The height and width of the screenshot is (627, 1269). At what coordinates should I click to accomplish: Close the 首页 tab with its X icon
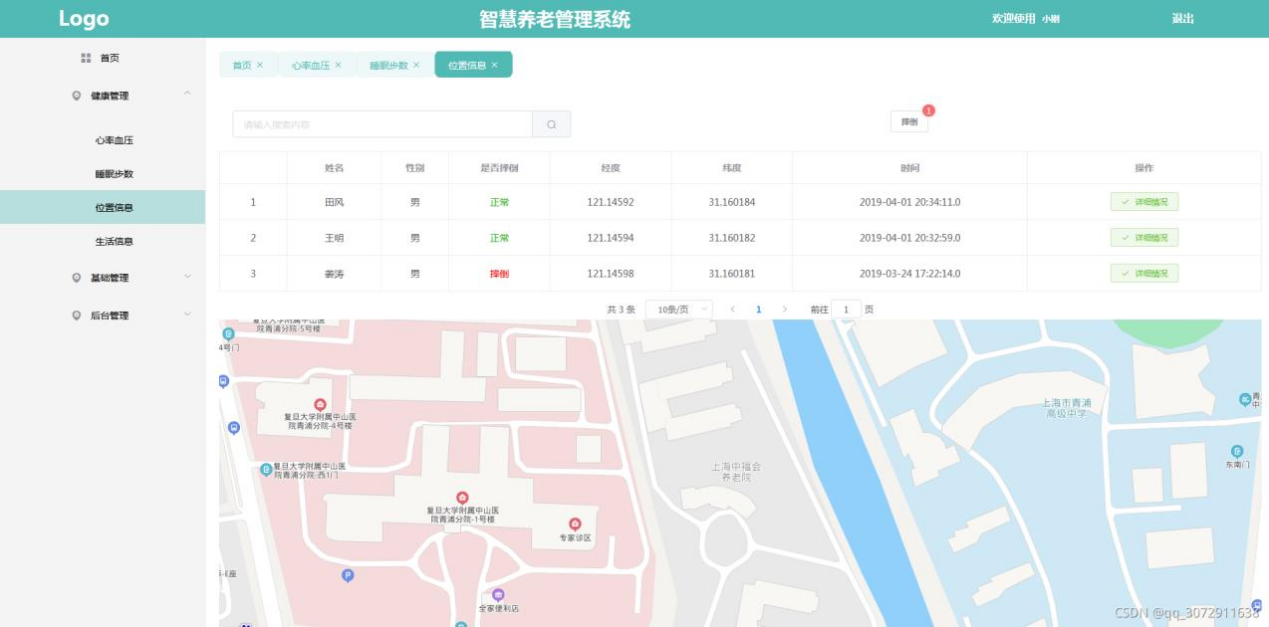[x=260, y=65]
